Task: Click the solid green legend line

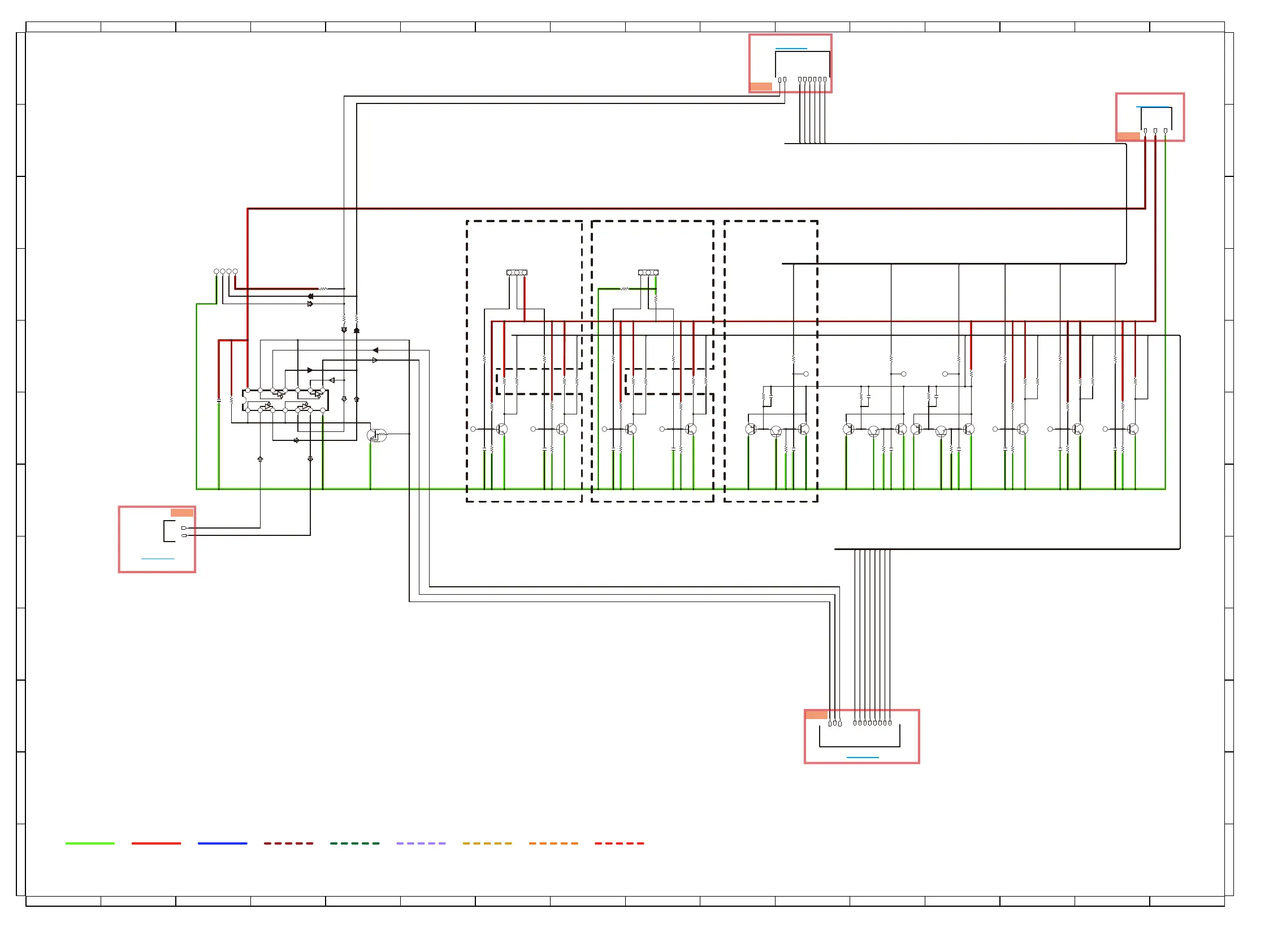Action: coord(90,843)
